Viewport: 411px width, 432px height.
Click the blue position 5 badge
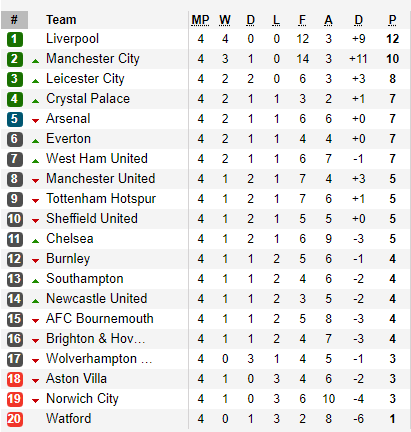[x=15, y=119]
